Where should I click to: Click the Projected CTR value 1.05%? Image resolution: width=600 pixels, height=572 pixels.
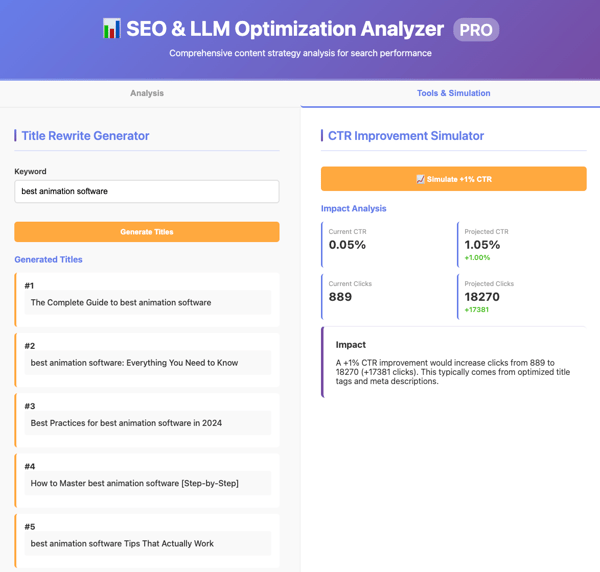tap(482, 245)
